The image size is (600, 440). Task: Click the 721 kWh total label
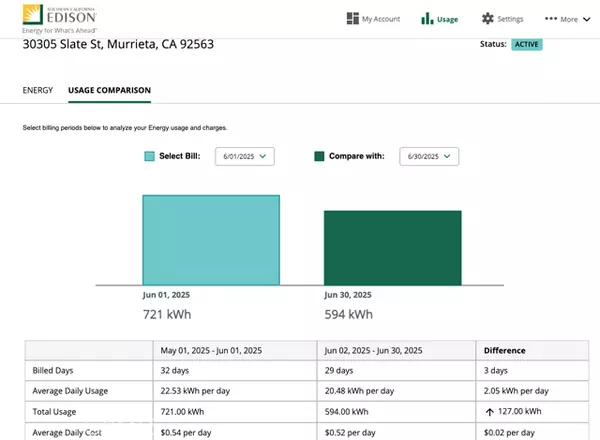(x=168, y=315)
